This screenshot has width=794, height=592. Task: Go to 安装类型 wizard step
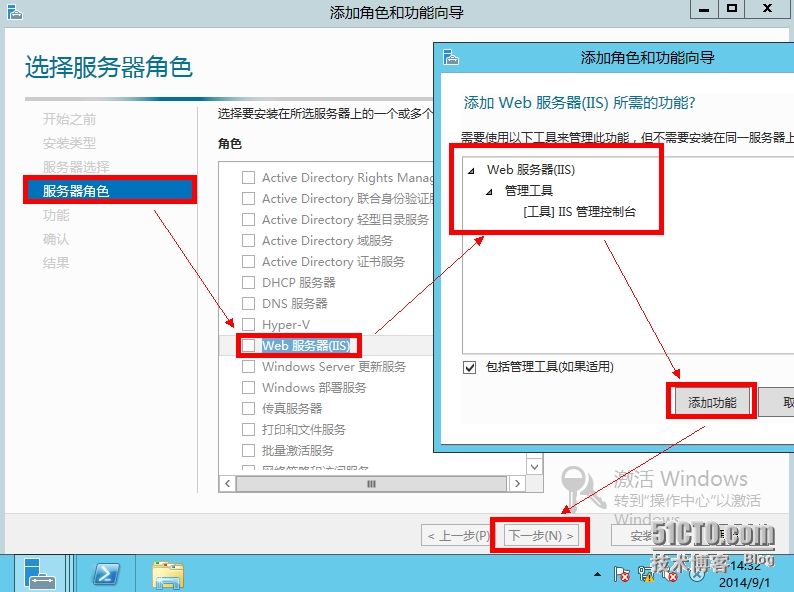click(x=69, y=143)
